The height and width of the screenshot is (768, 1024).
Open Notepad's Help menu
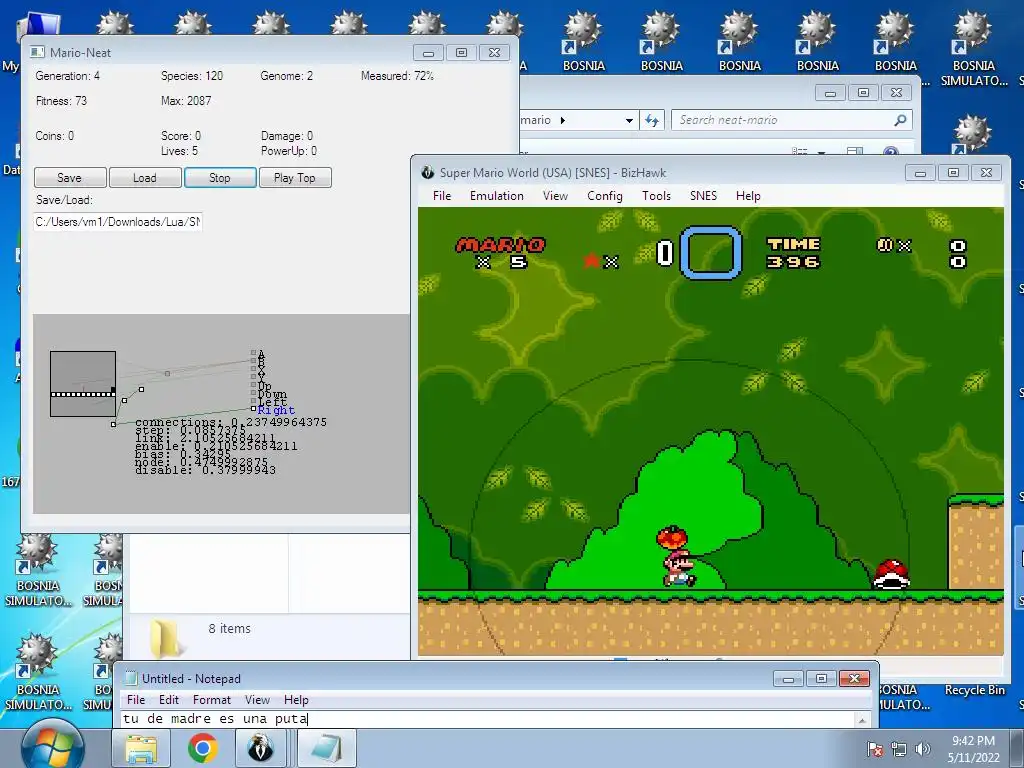pos(296,699)
